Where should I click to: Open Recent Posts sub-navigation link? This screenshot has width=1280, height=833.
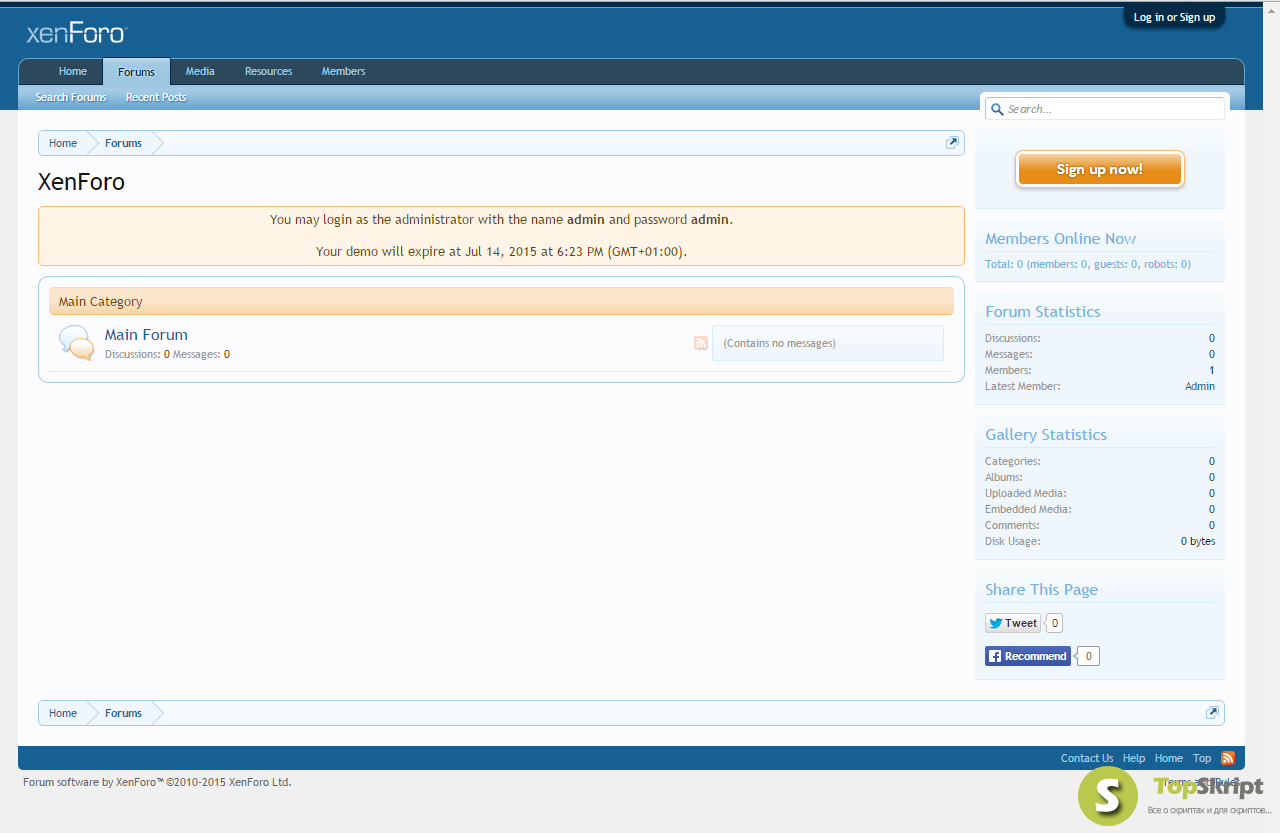pos(156,97)
